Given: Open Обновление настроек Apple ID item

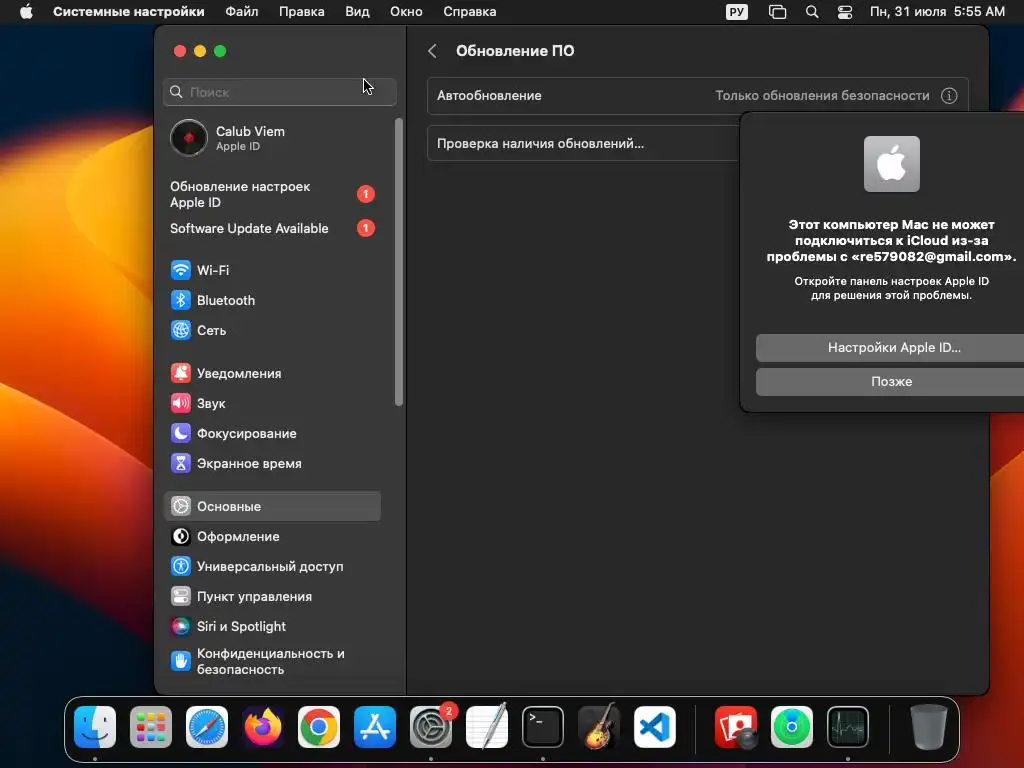Looking at the screenshot, I should pyautogui.click(x=272, y=195).
